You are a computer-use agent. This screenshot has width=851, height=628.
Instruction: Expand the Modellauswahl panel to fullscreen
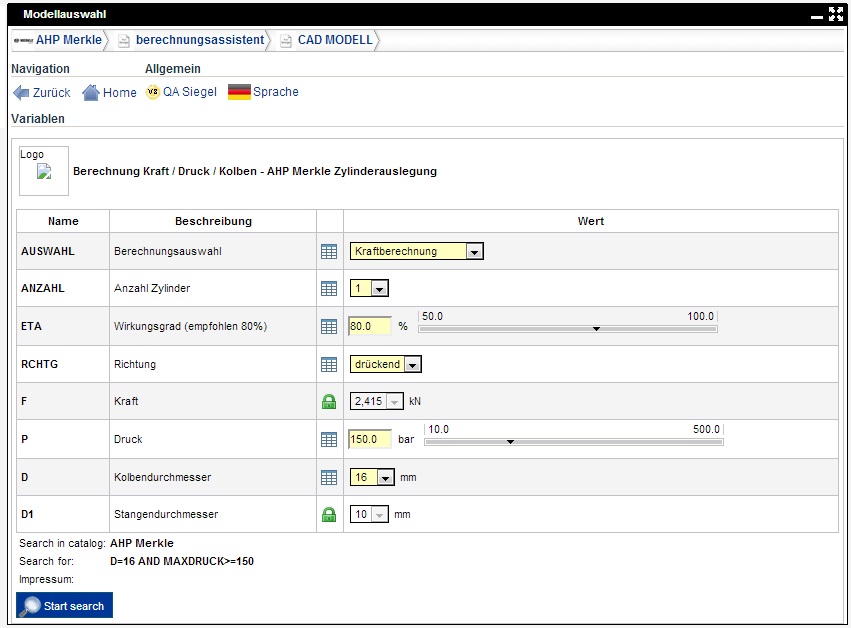click(836, 14)
